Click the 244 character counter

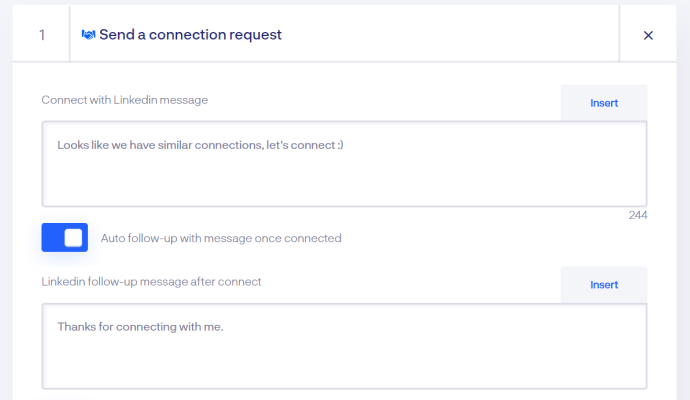tap(638, 215)
